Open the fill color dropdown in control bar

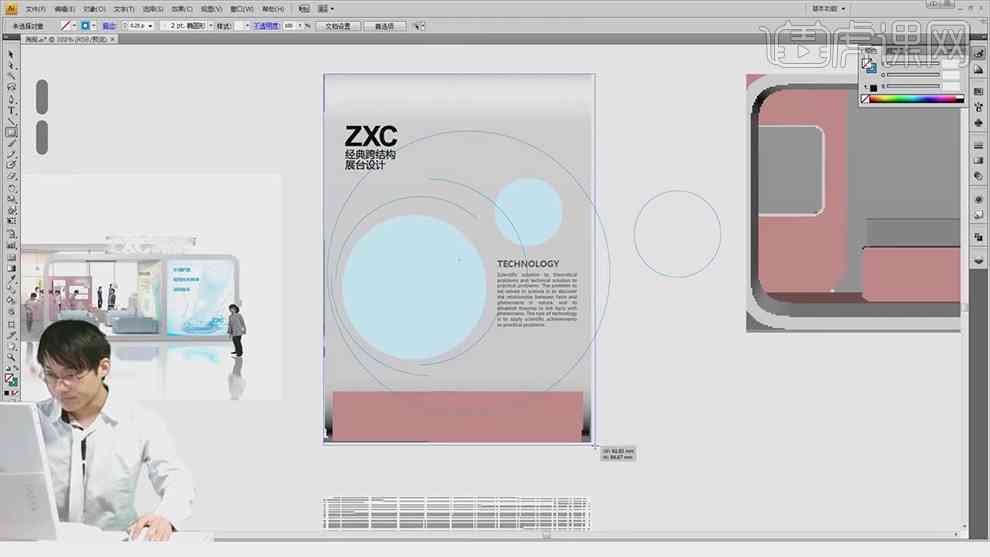[x=75, y=26]
